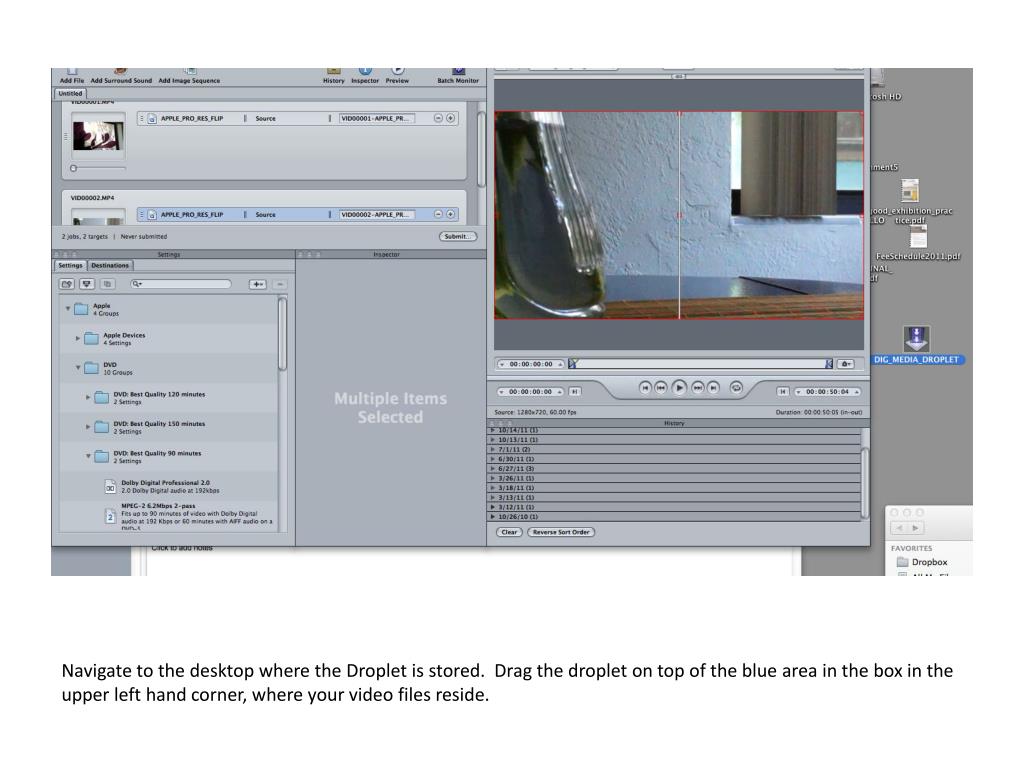Image resolution: width=1024 pixels, height=768 pixels.
Task: Select the Apple Devices folder icon
Action: pyautogui.click(x=91, y=338)
